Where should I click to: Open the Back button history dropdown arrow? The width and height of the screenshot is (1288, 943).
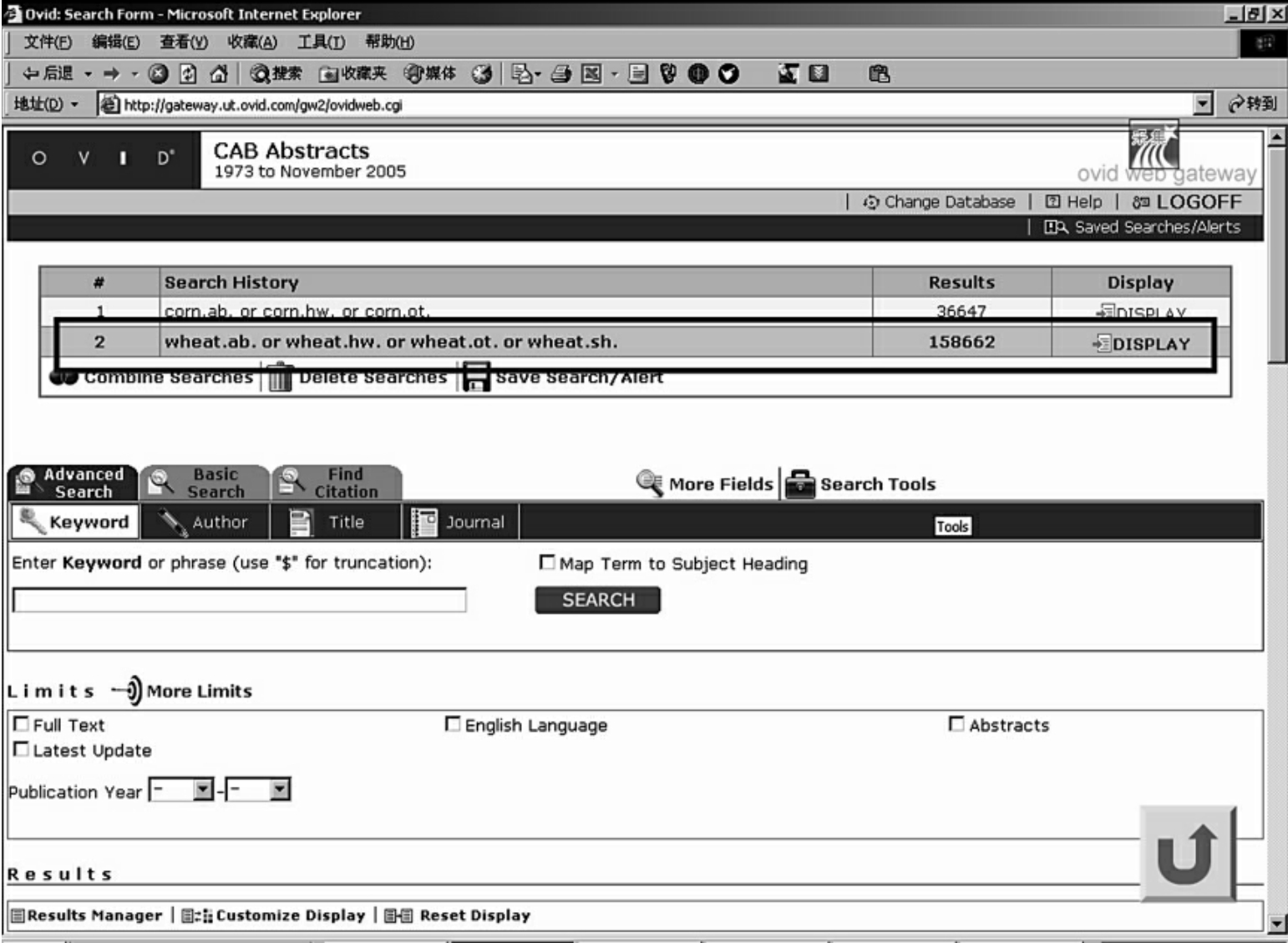click(88, 74)
